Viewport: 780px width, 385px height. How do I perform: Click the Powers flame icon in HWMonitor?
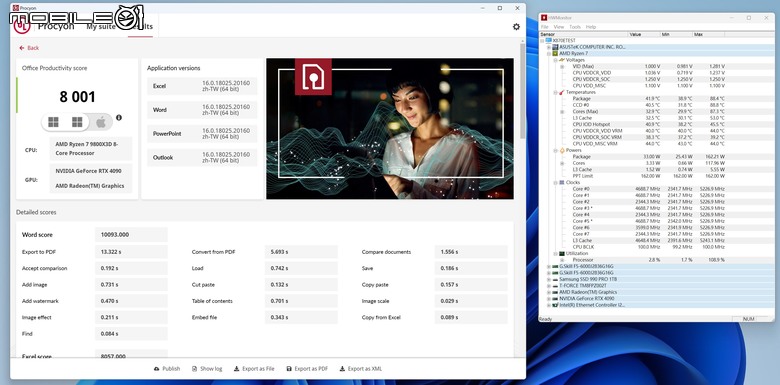(x=562, y=150)
